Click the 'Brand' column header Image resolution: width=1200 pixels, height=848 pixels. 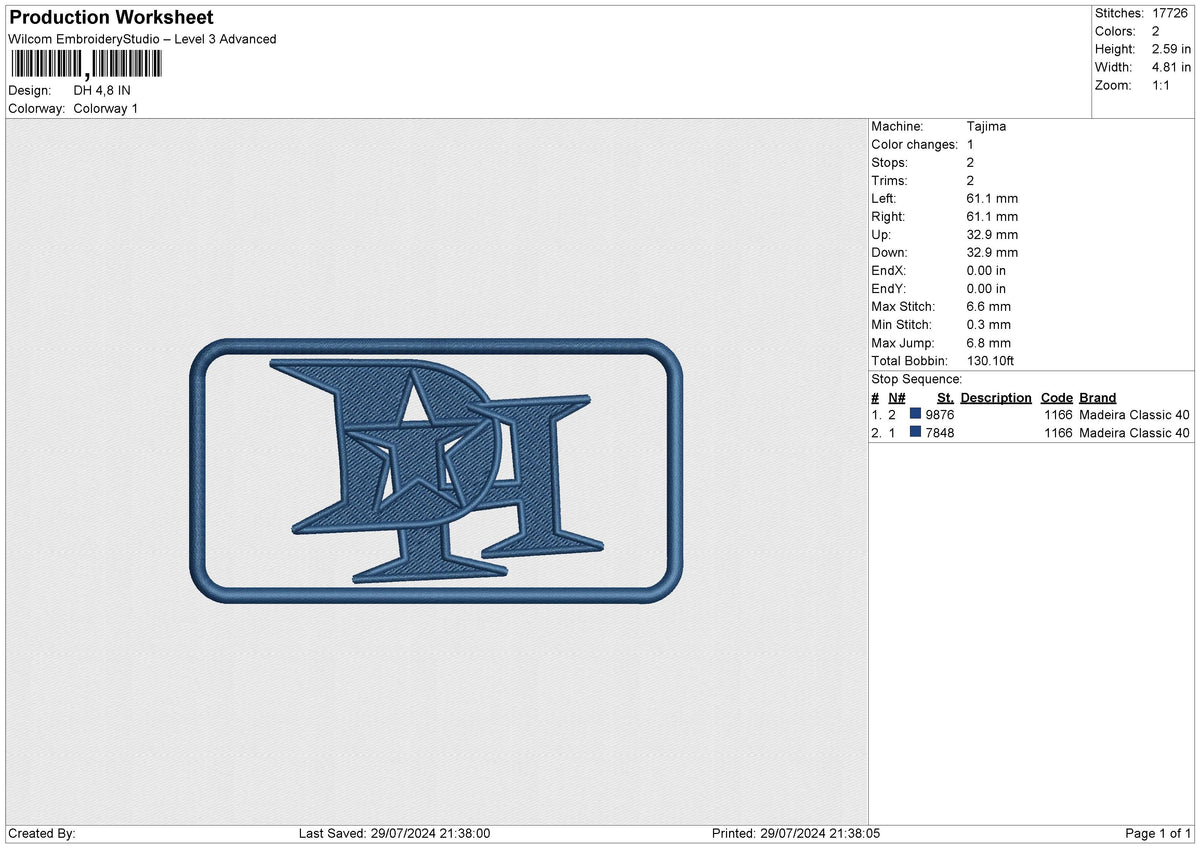(1098, 397)
